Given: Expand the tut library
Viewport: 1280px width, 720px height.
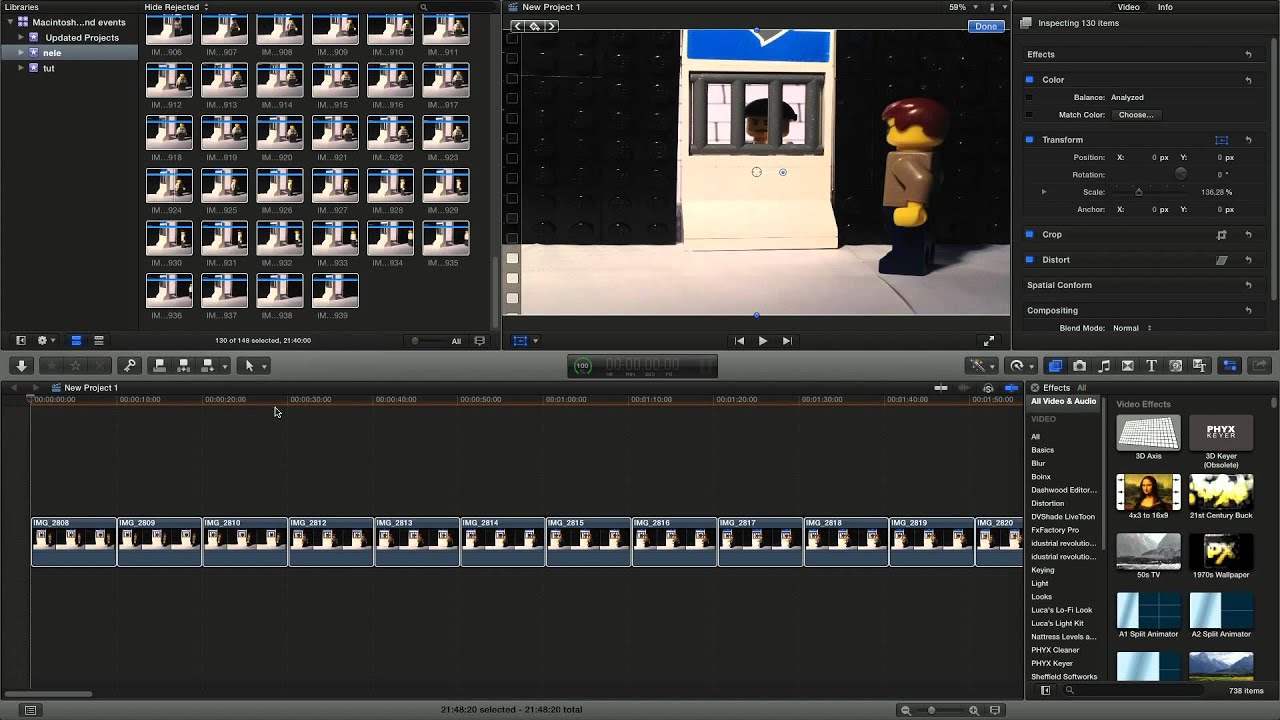Looking at the screenshot, I should pyautogui.click(x=21, y=68).
